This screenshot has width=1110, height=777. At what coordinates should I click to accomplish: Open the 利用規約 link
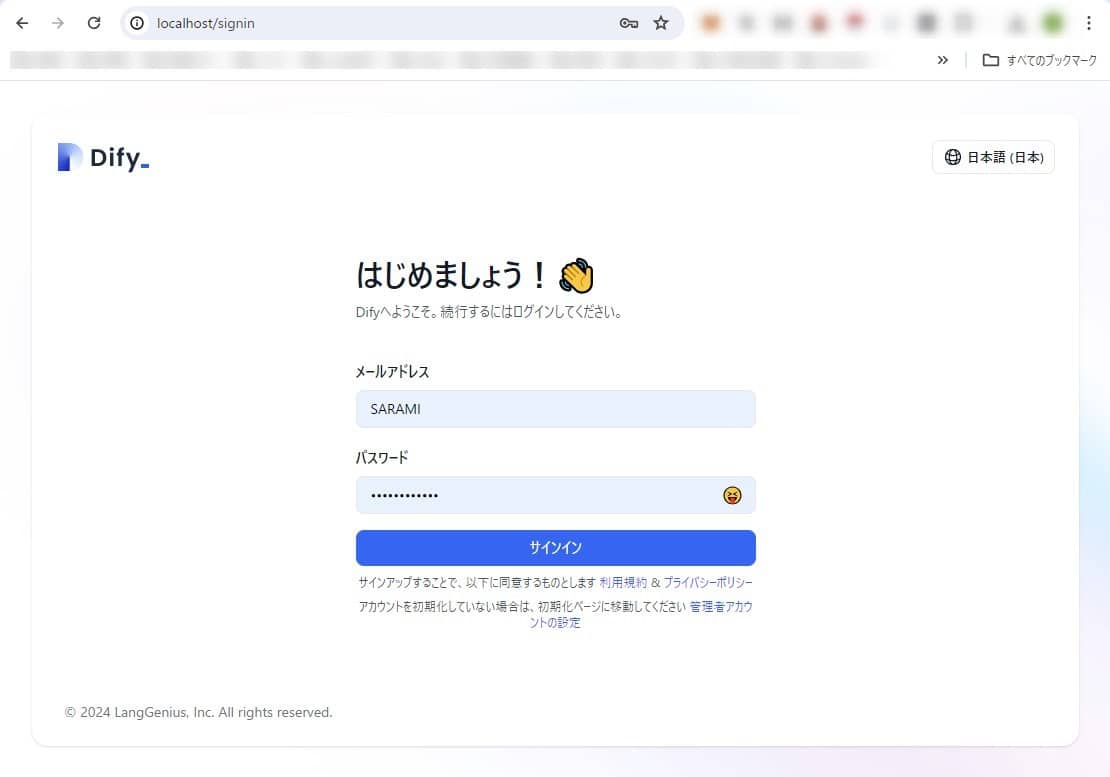(625, 581)
